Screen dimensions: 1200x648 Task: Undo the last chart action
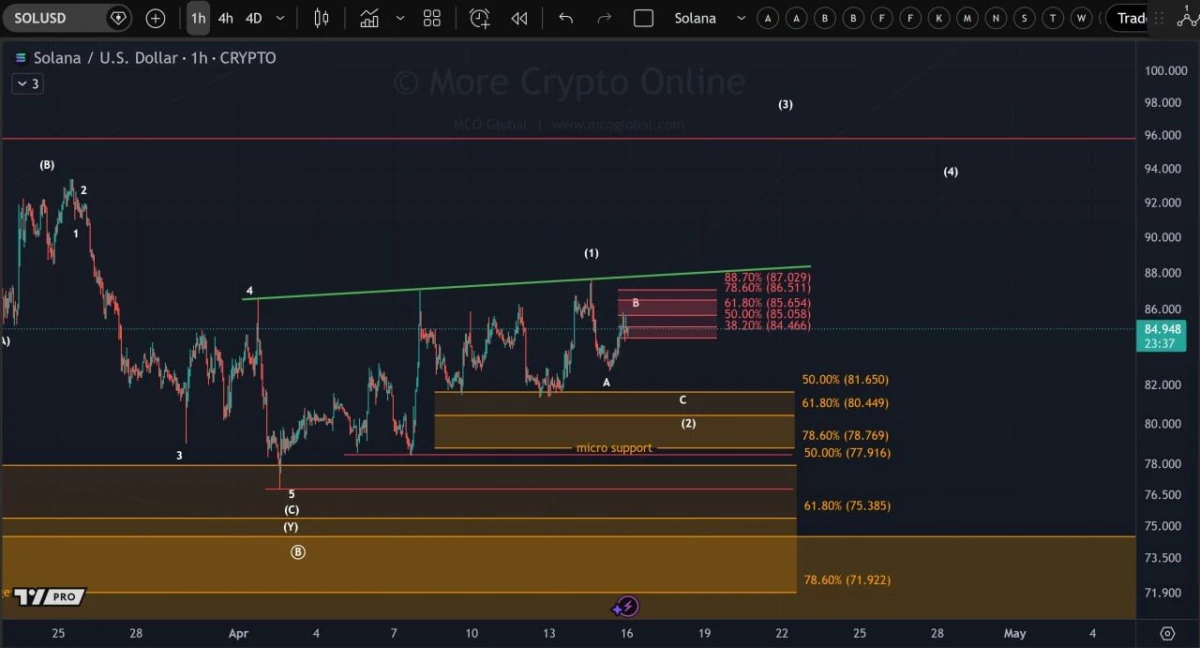(x=565, y=17)
